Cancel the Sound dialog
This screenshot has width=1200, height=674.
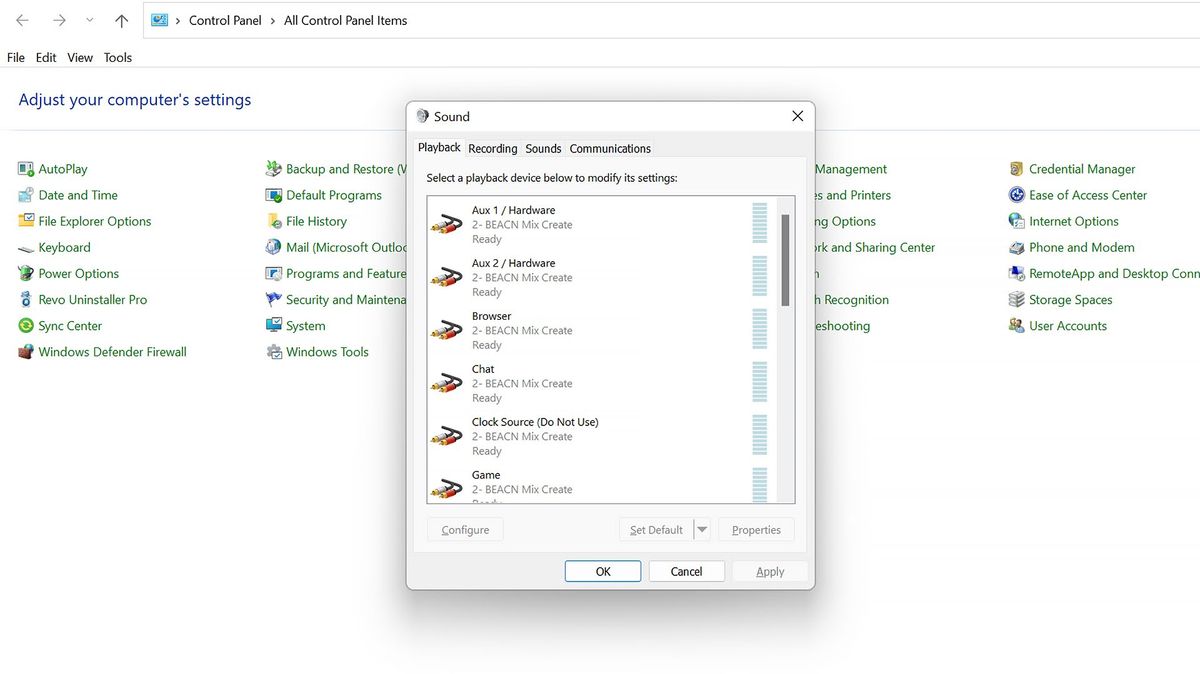686,571
